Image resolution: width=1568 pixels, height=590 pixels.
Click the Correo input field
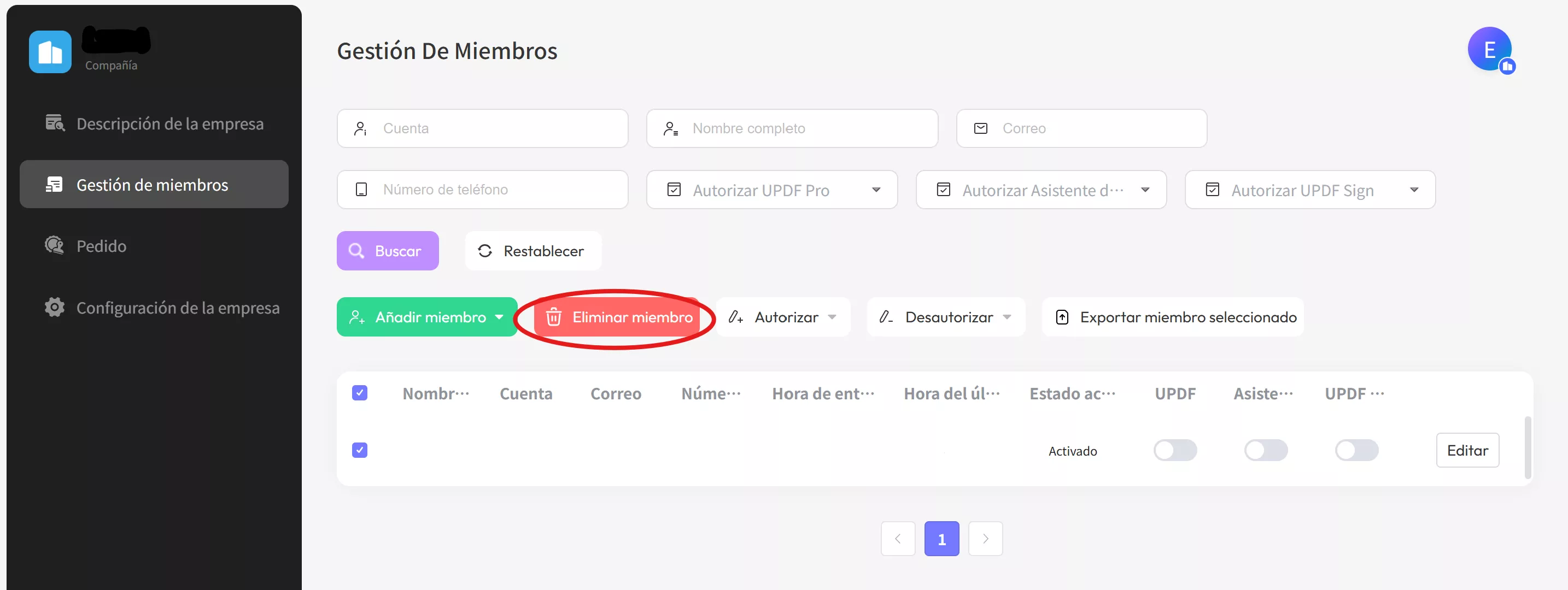pos(1081,128)
